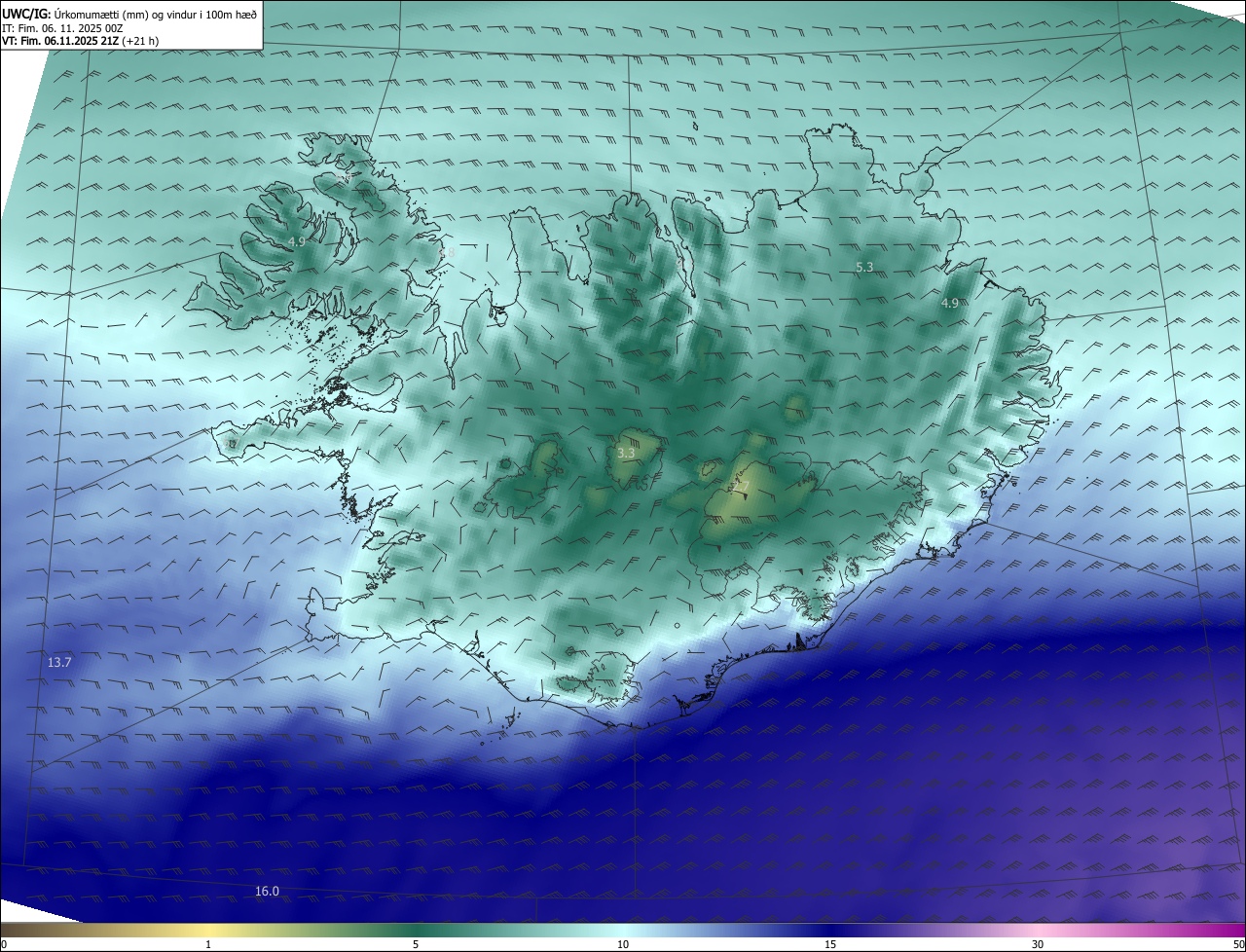The width and height of the screenshot is (1246, 952).
Task: Click the 4.9 value on the Westfjords peninsula
Action: click(297, 241)
